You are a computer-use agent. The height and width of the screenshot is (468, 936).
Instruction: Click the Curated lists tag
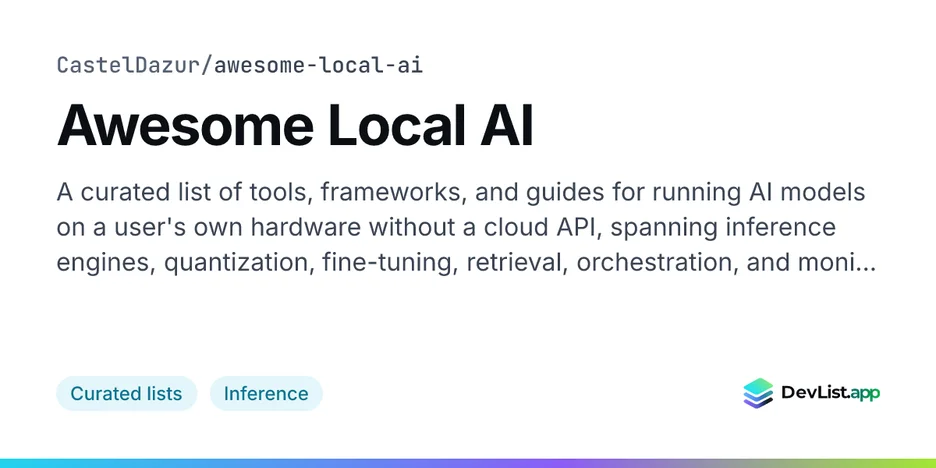tap(127, 393)
